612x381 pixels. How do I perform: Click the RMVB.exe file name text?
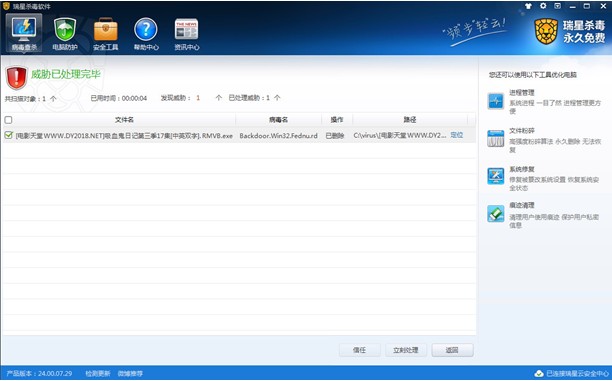[x=124, y=135]
